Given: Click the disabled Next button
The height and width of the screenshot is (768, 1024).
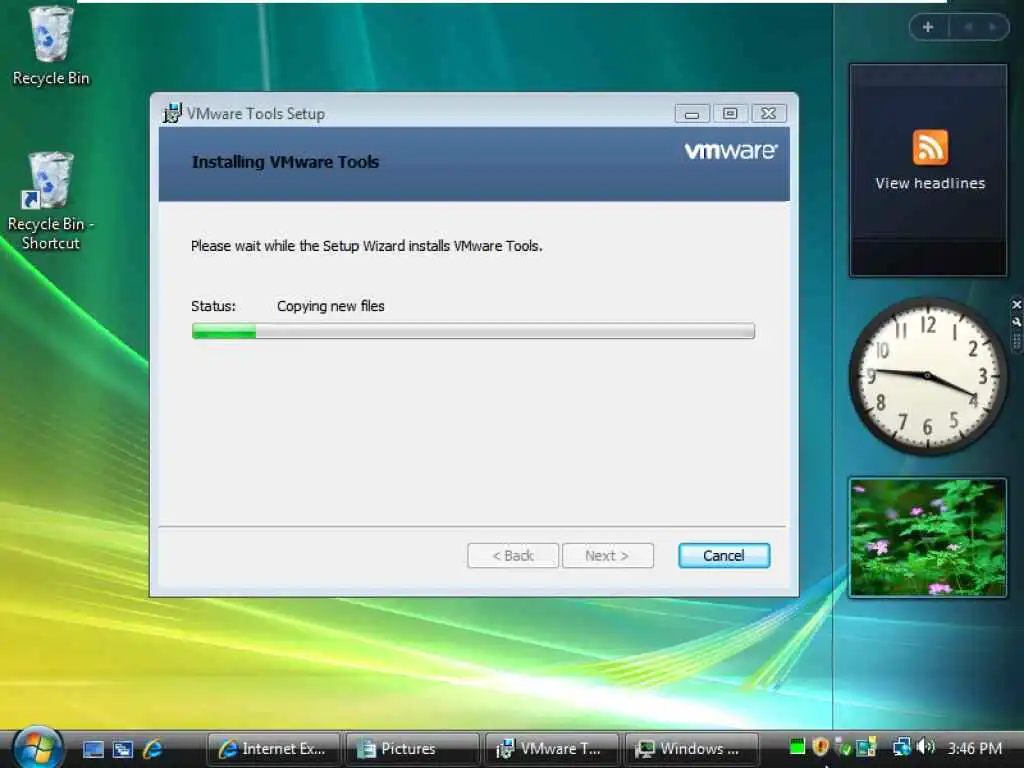Looking at the screenshot, I should pos(607,556).
